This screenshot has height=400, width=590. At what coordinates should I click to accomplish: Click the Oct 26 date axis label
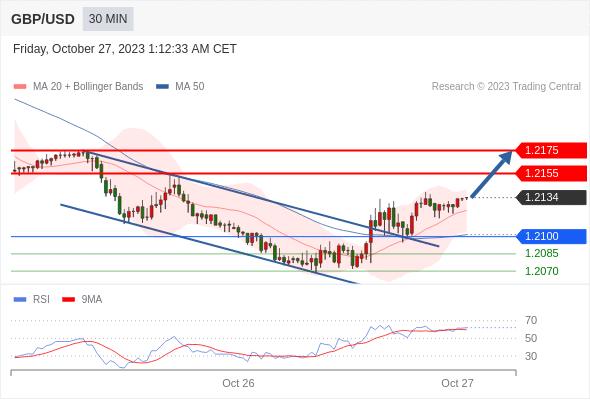pyautogui.click(x=238, y=383)
